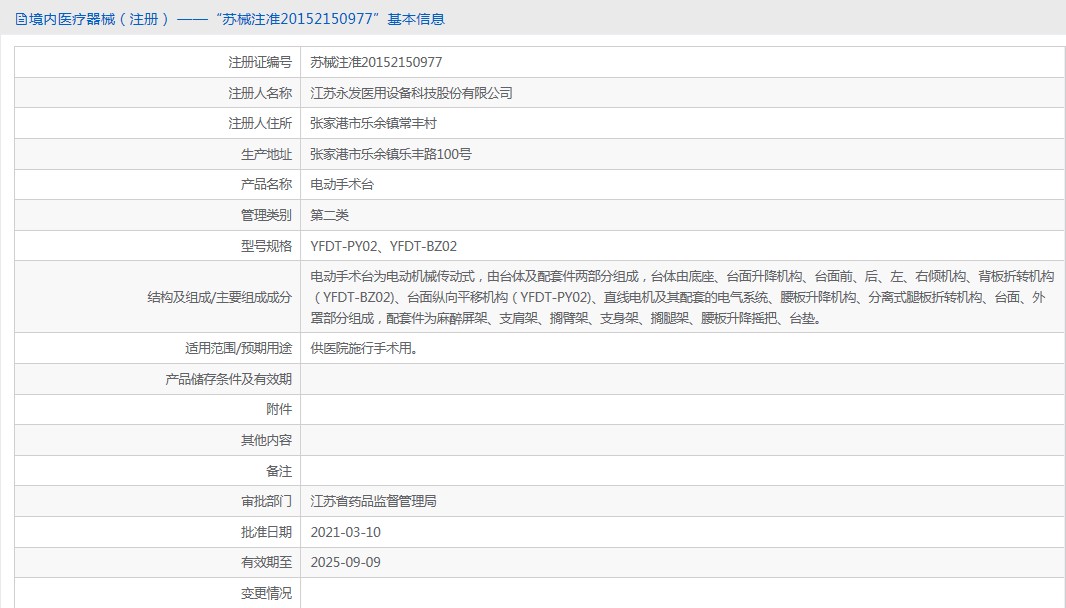Select approving department 江苏省药品监督管理局
This screenshot has width=1066, height=608.
click(373, 501)
